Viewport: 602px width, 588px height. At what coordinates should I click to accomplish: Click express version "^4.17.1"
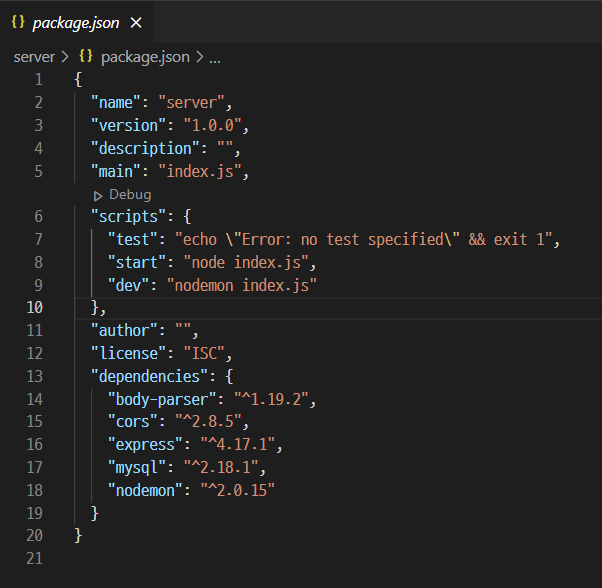(x=238, y=444)
